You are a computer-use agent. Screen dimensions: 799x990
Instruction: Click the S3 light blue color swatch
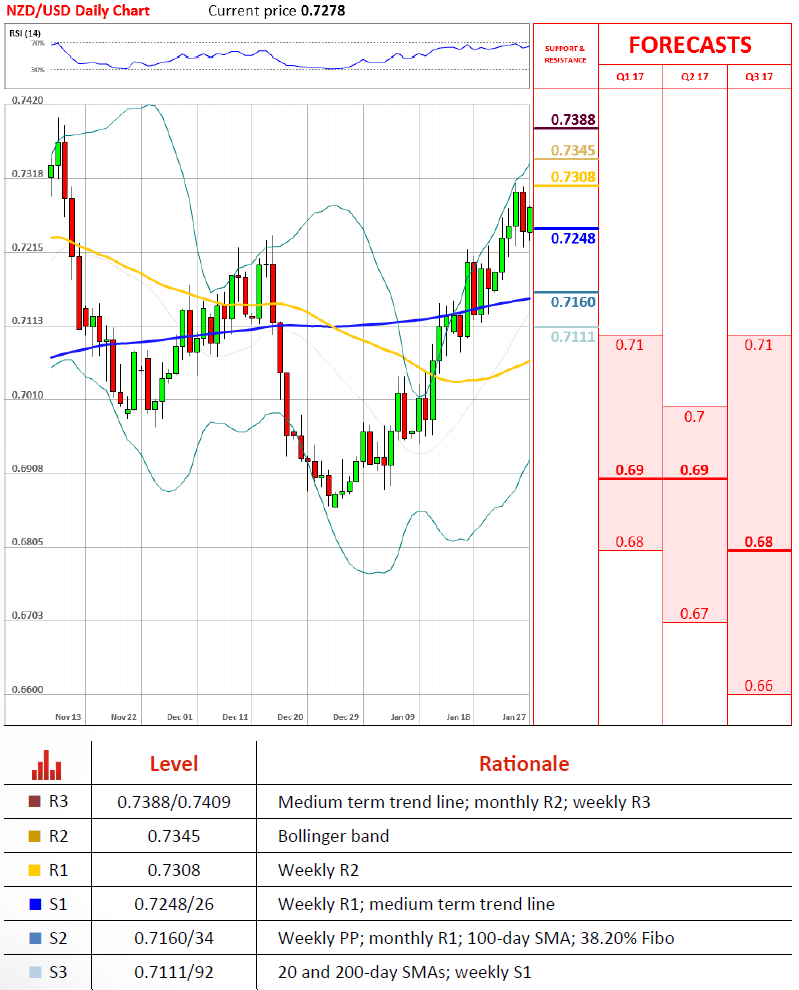tap(35, 972)
